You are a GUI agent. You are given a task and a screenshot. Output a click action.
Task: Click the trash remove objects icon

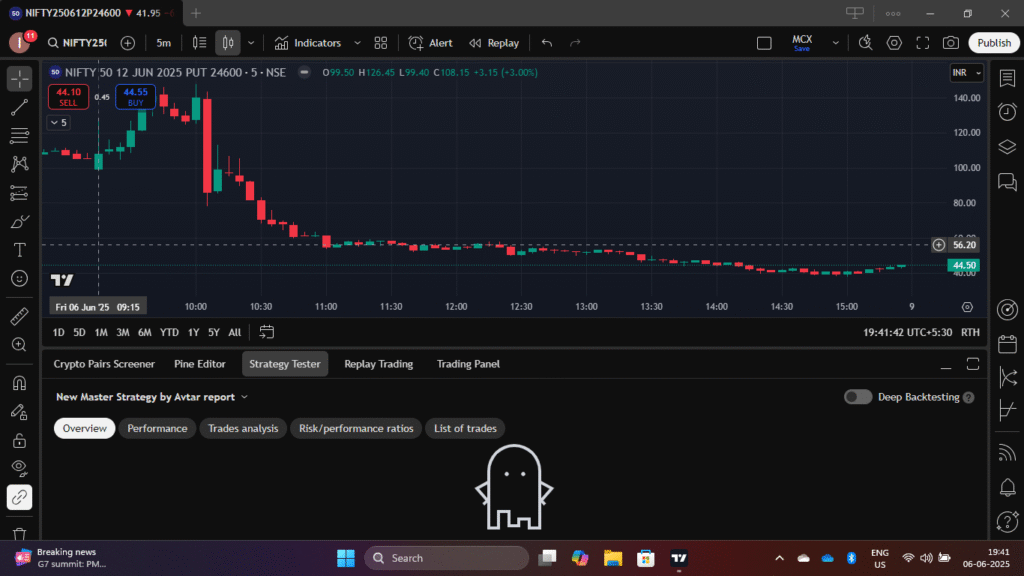20,534
